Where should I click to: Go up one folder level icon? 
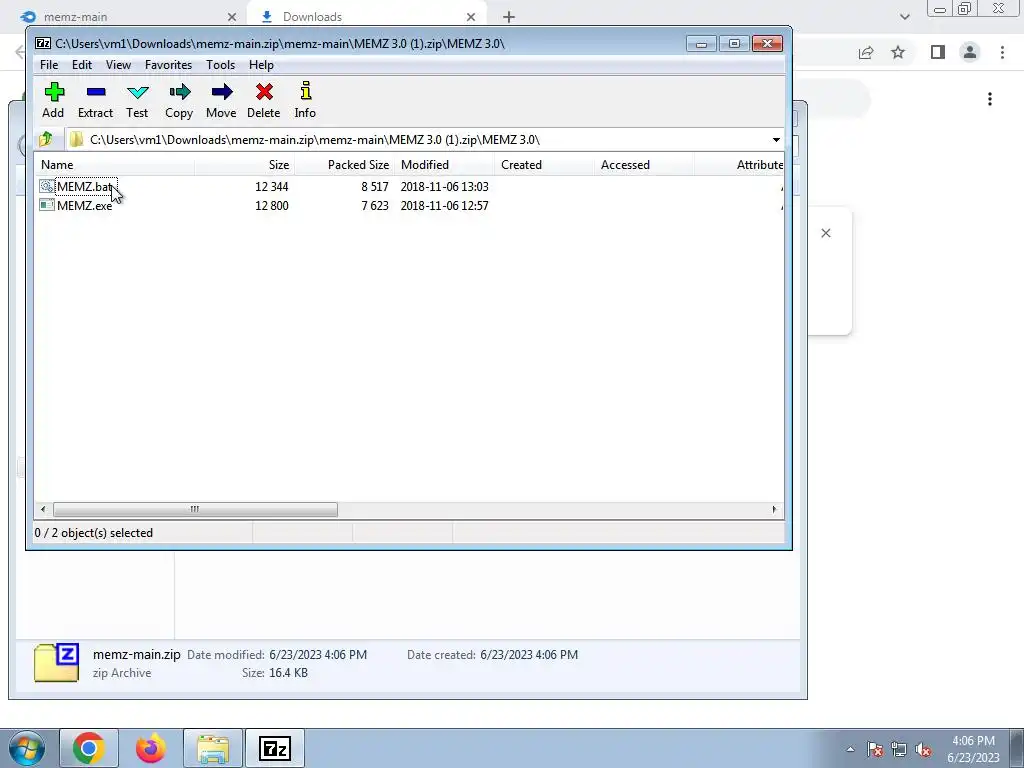pyautogui.click(x=46, y=139)
